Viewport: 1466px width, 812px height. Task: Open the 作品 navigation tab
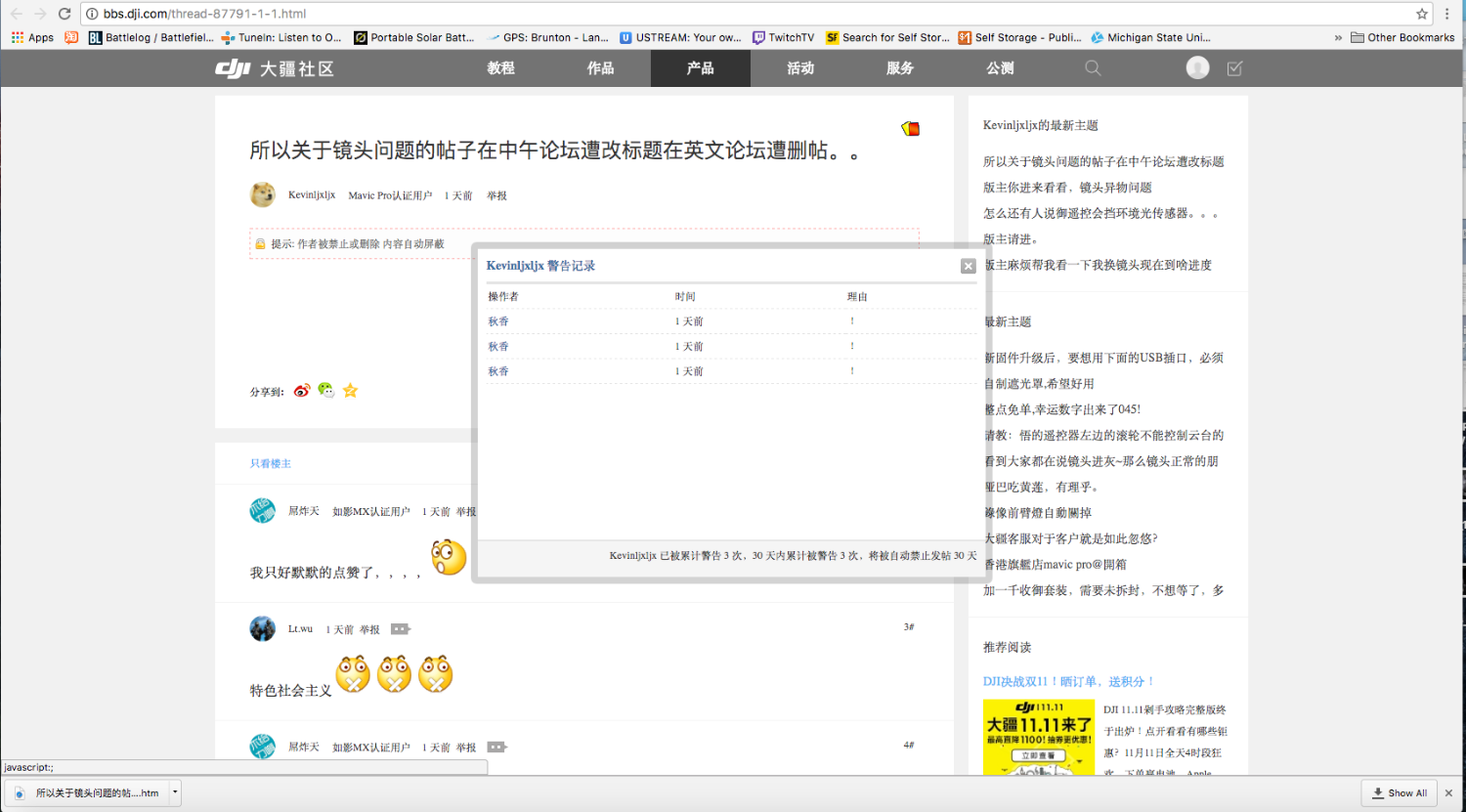point(601,68)
